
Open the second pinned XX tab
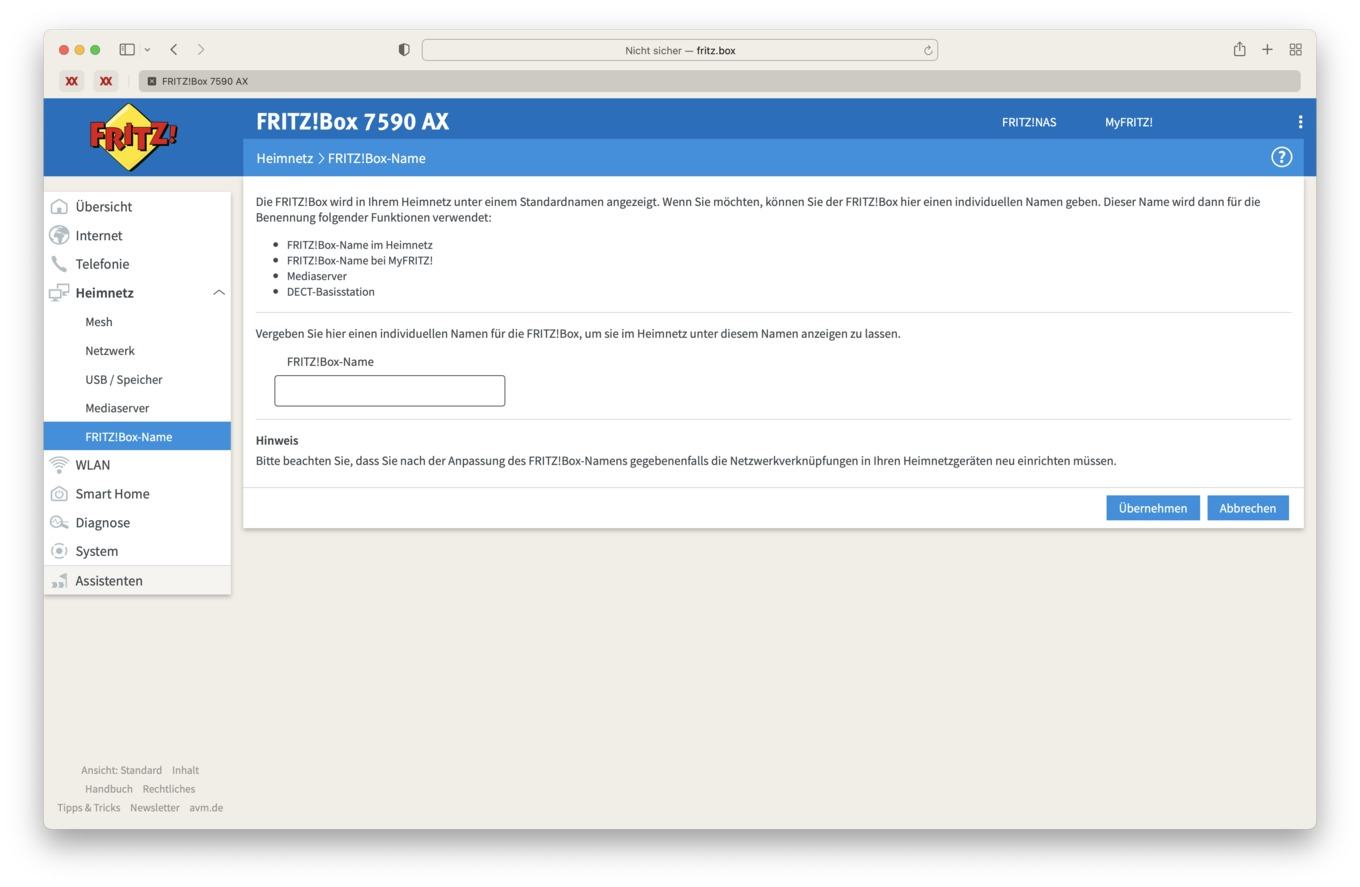(106, 81)
